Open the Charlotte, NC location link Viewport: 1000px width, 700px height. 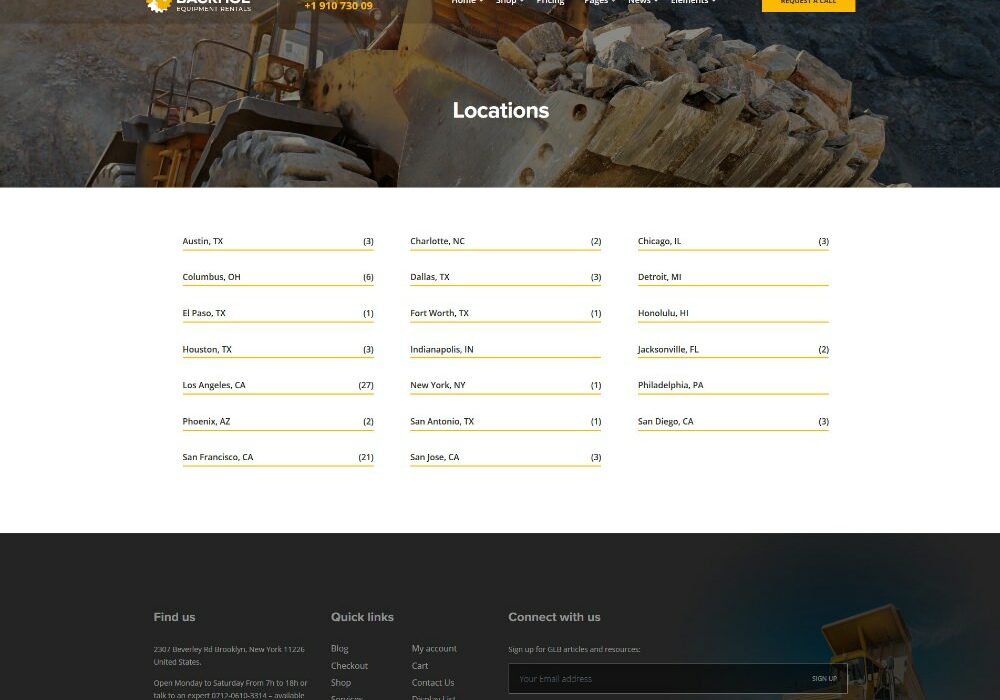pyautogui.click(x=438, y=241)
